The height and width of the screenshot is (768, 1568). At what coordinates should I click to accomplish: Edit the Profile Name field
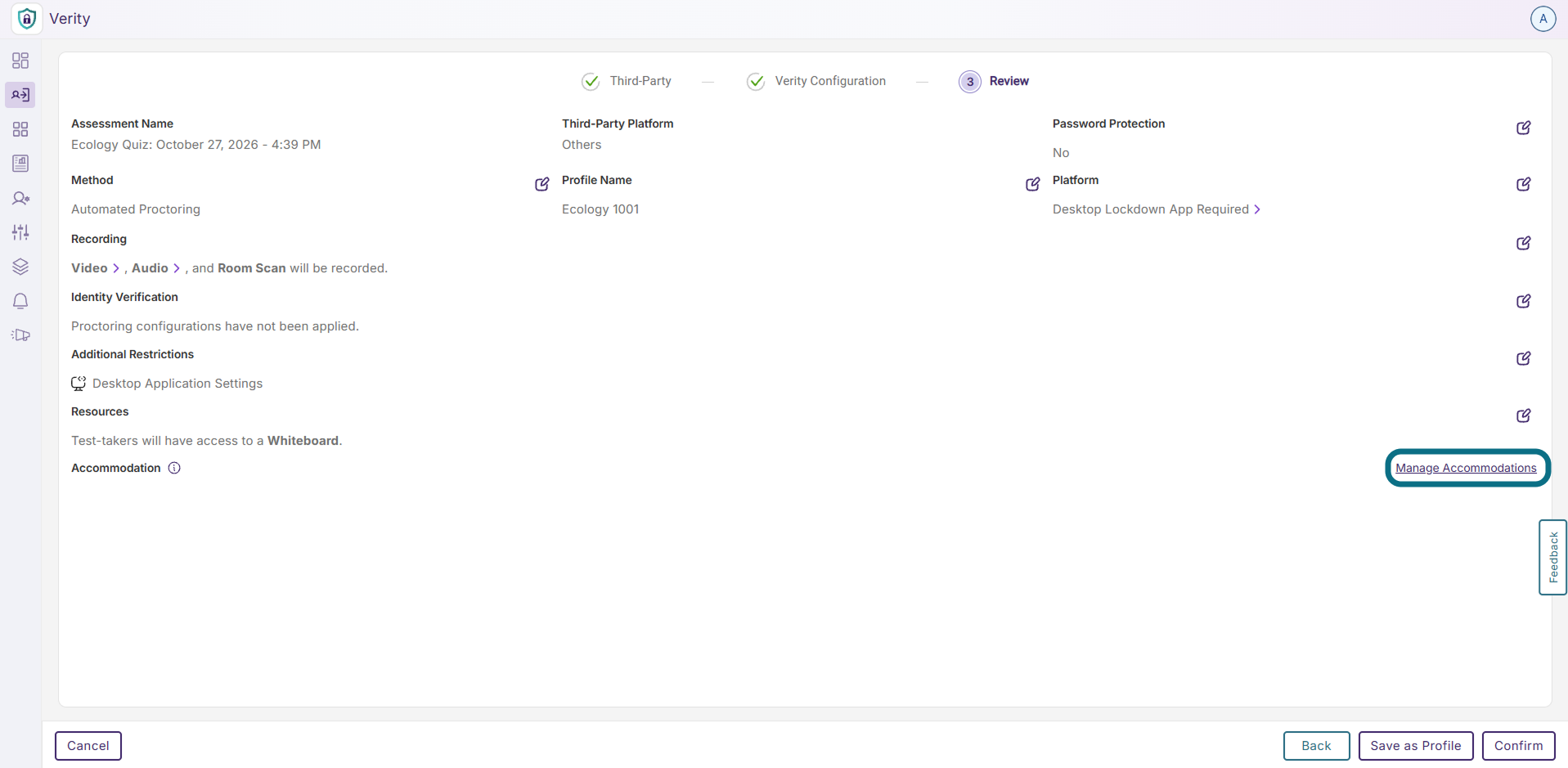(x=1032, y=184)
